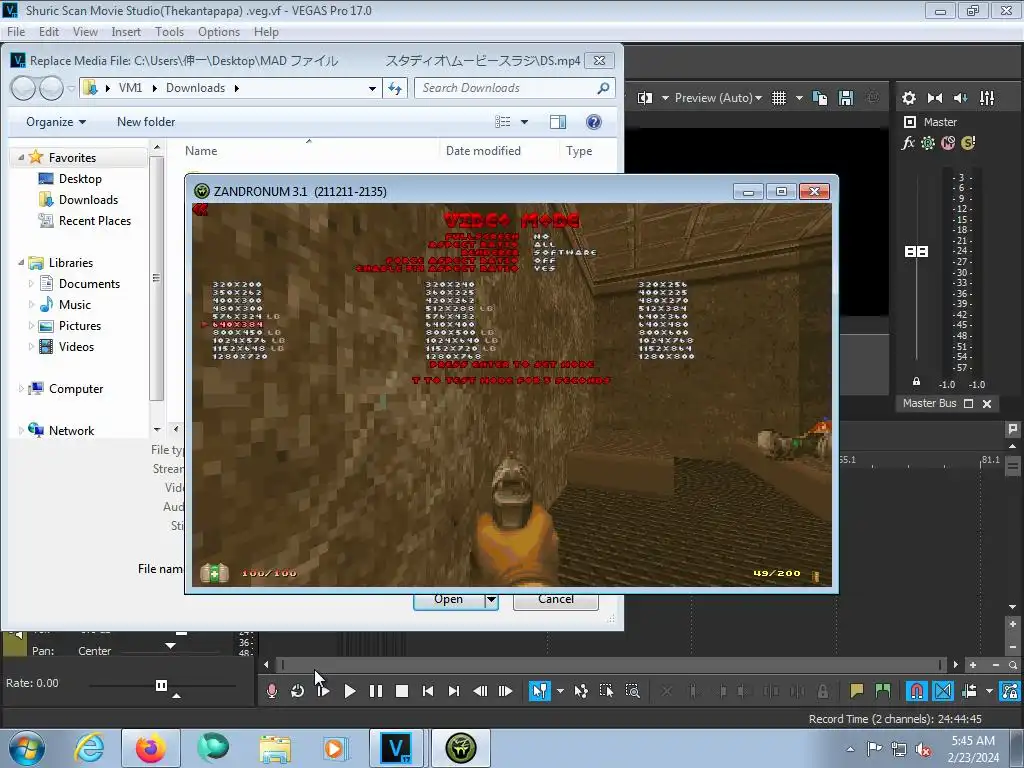Open Overlays dropdown arrow beside grid
The height and width of the screenshot is (768, 1024).
click(x=799, y=98)
